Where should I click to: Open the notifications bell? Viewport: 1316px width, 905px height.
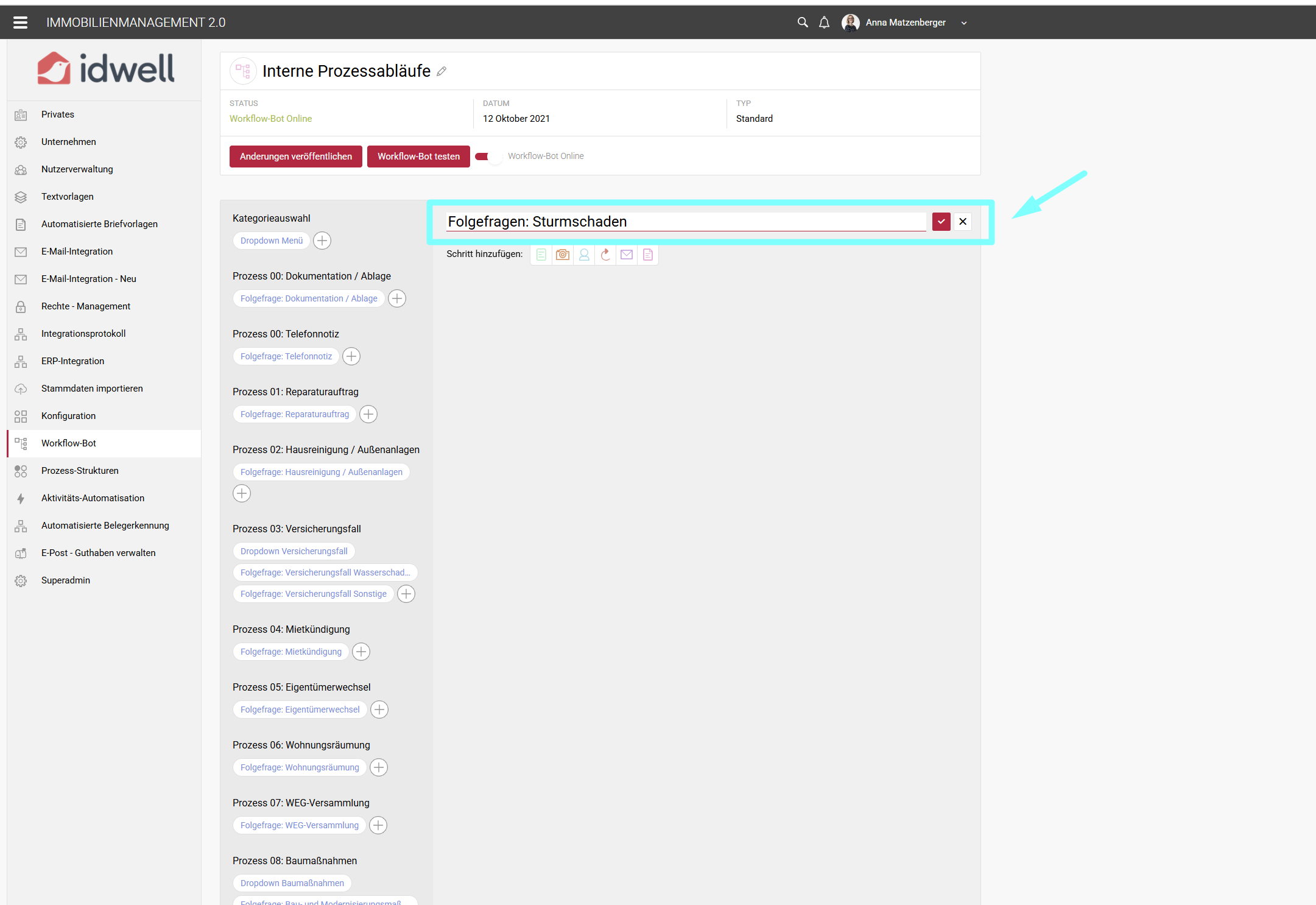tap(824, 23)
